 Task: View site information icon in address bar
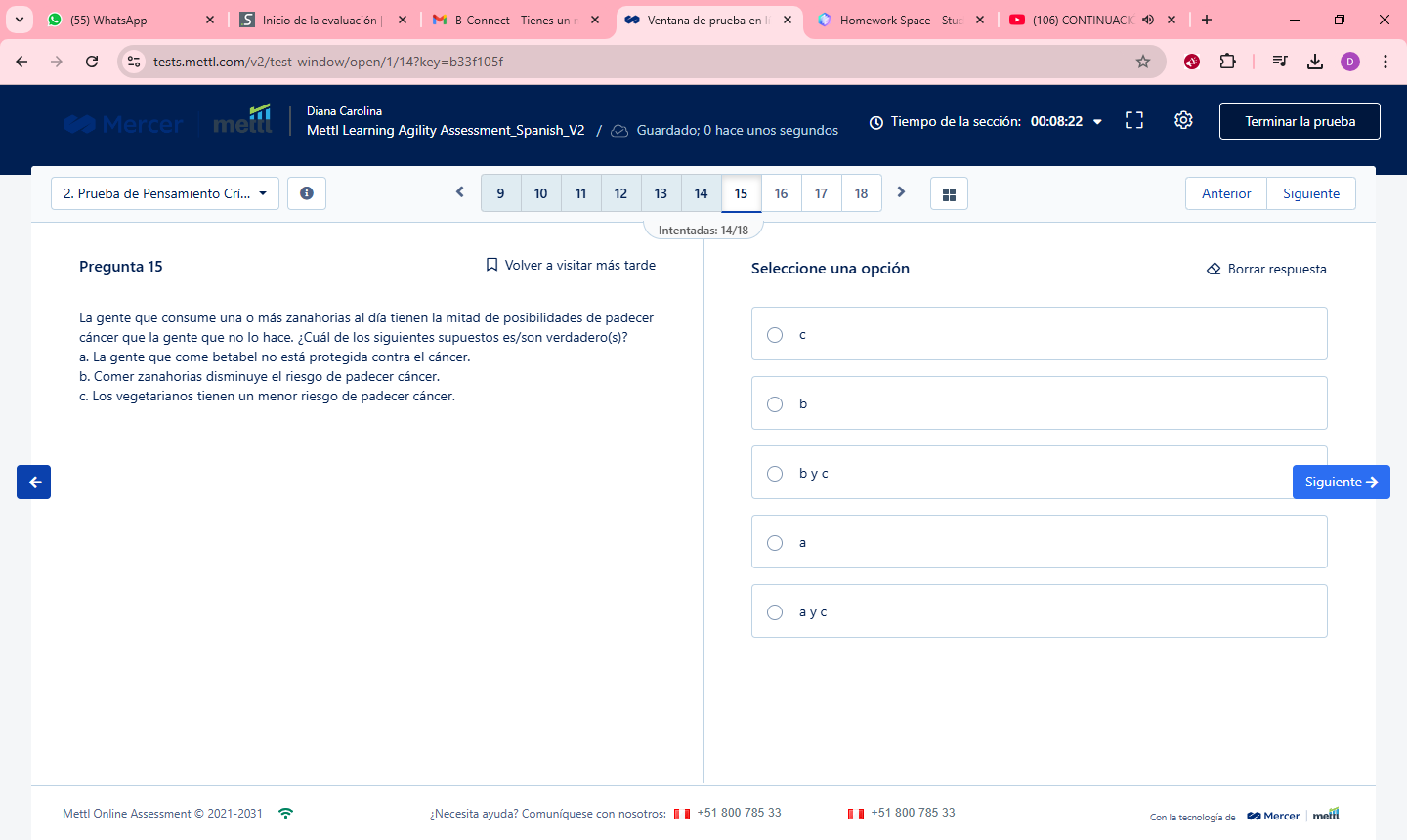pos(134,62)
